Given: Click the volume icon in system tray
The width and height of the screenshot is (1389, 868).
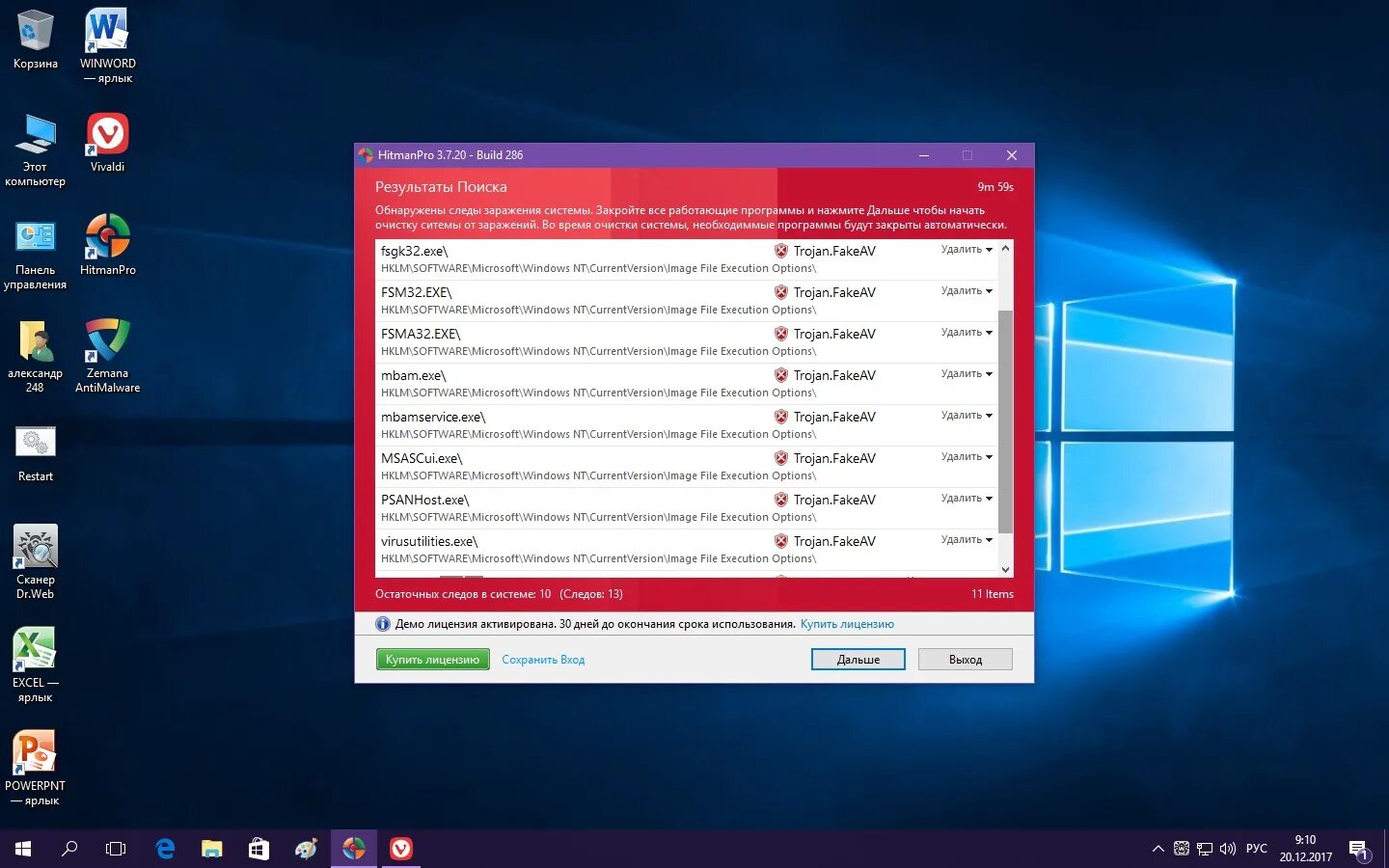Looking at the screenshot, I should click(1227, 849).
